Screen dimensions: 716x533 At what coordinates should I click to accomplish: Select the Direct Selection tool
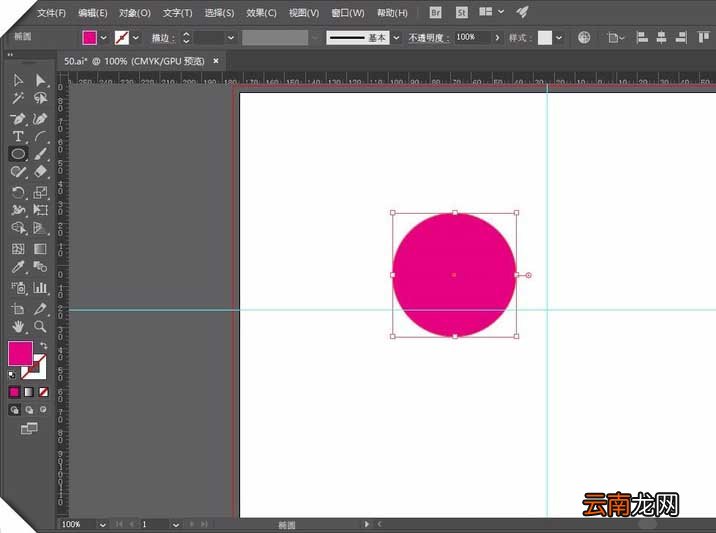40,81
